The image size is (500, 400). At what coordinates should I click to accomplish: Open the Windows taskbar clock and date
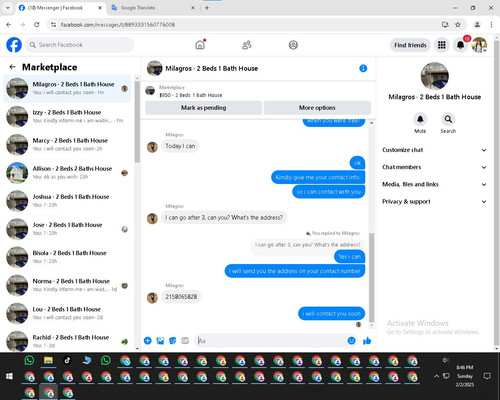click(465, 376)
